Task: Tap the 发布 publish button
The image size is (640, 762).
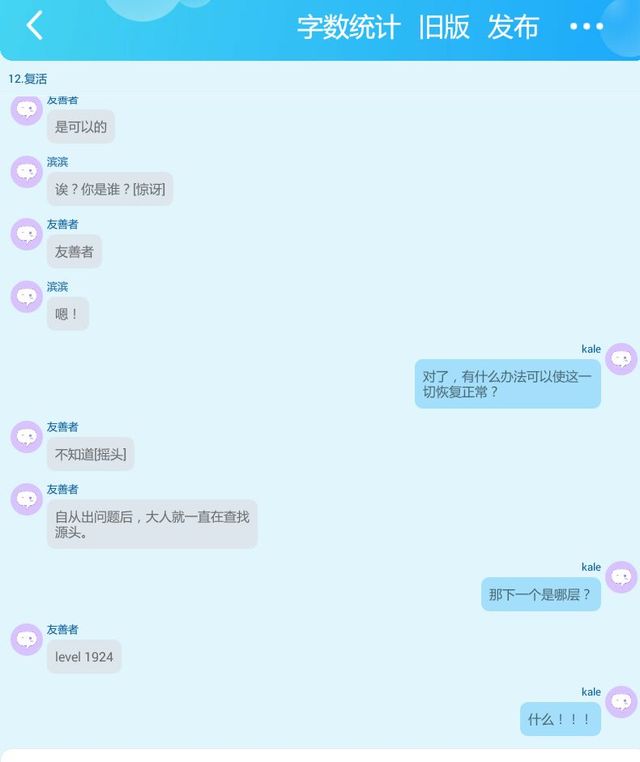Action: [513, 27]
